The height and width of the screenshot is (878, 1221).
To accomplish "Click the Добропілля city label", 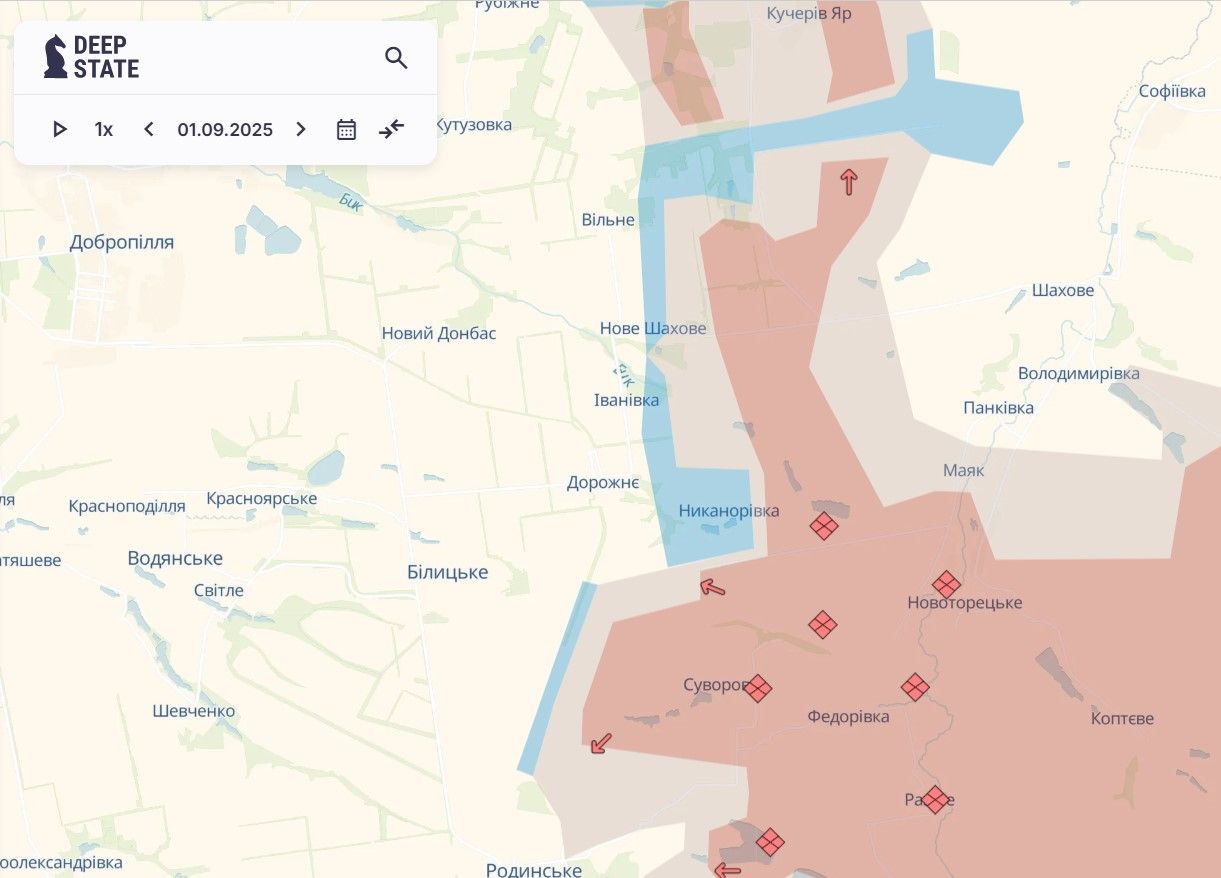I will 122,242.
